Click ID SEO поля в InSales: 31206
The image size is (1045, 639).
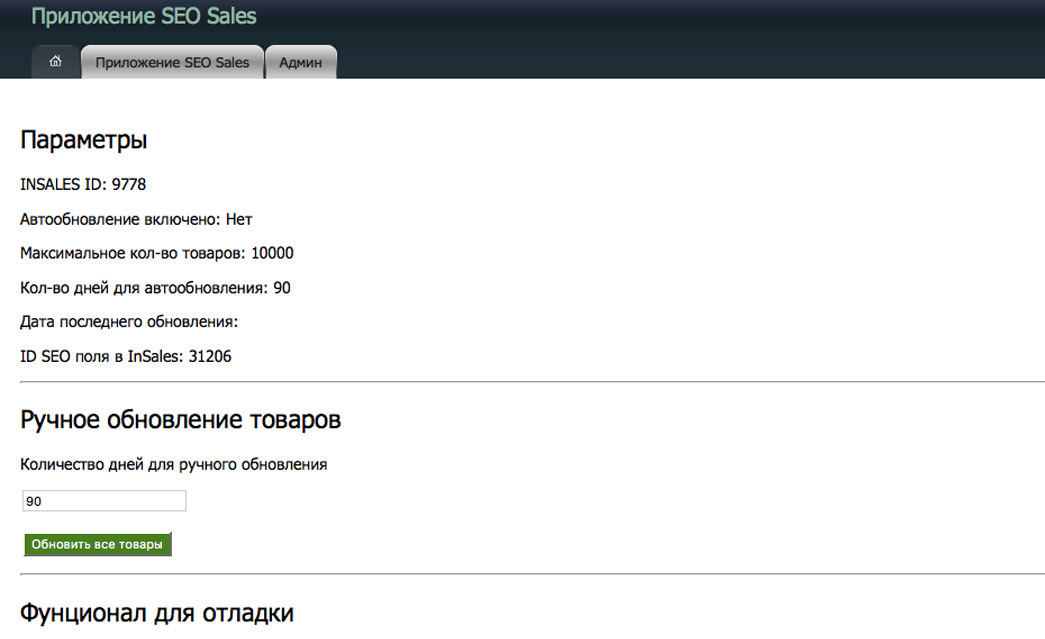coord(125,356)
